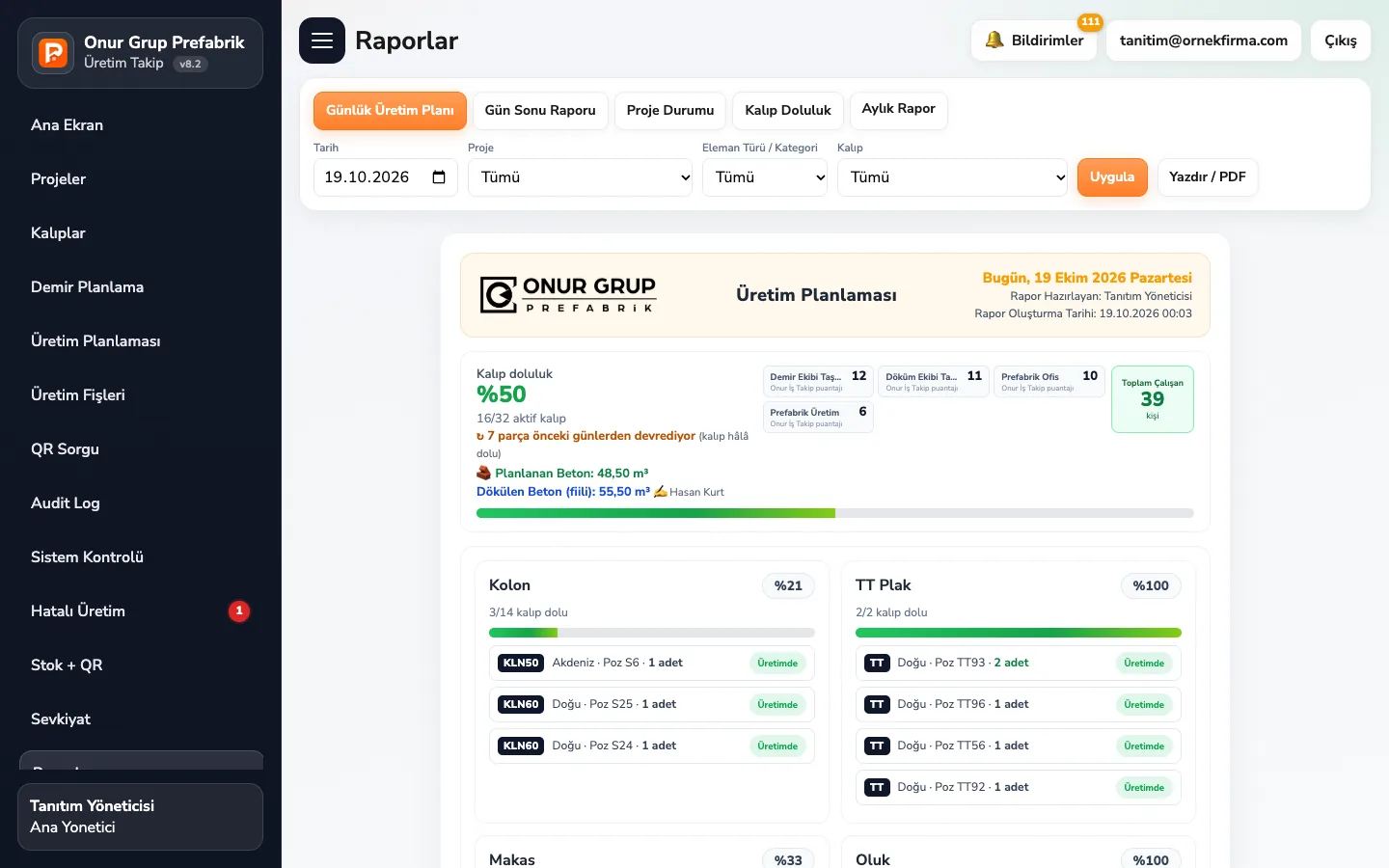The height and width of the screenshot is (868, 1389).
Task: Click Üretimde status on Poz S24 row
Action: (x=777, y=746)
